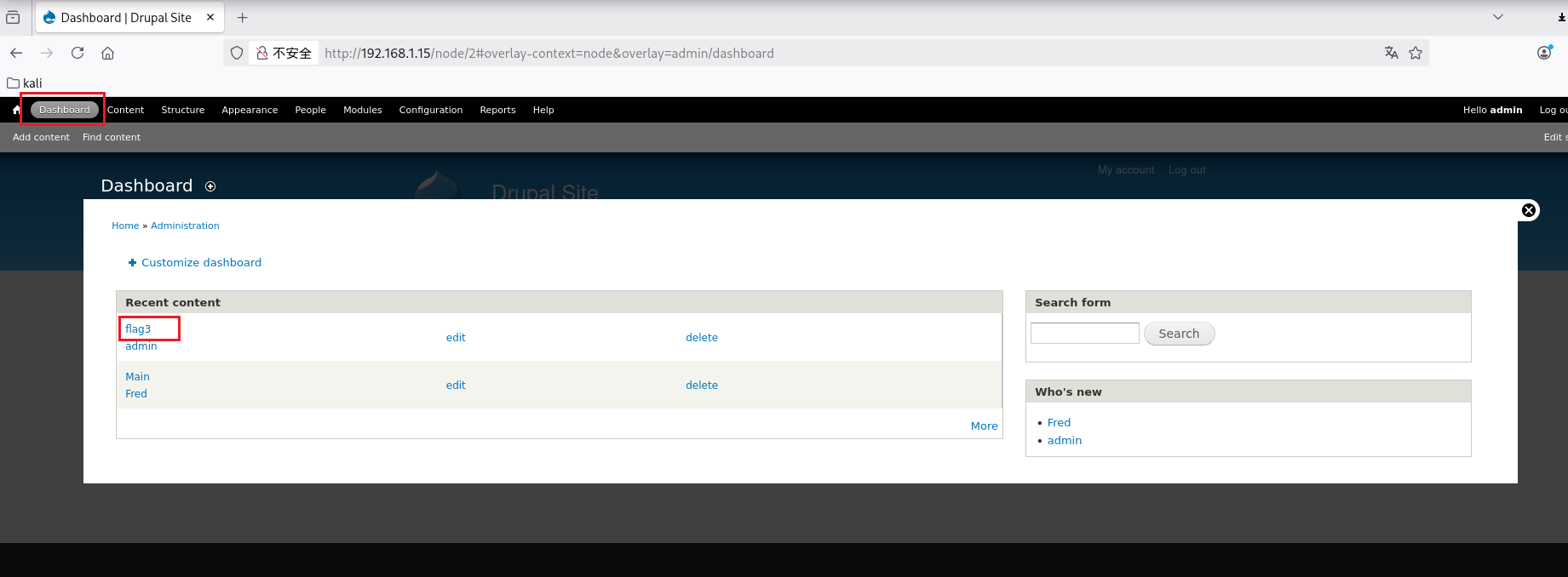Viewport: 1568px width, 577px height.
Task: Click the More link under Recent content
Action: click(984, 426)
